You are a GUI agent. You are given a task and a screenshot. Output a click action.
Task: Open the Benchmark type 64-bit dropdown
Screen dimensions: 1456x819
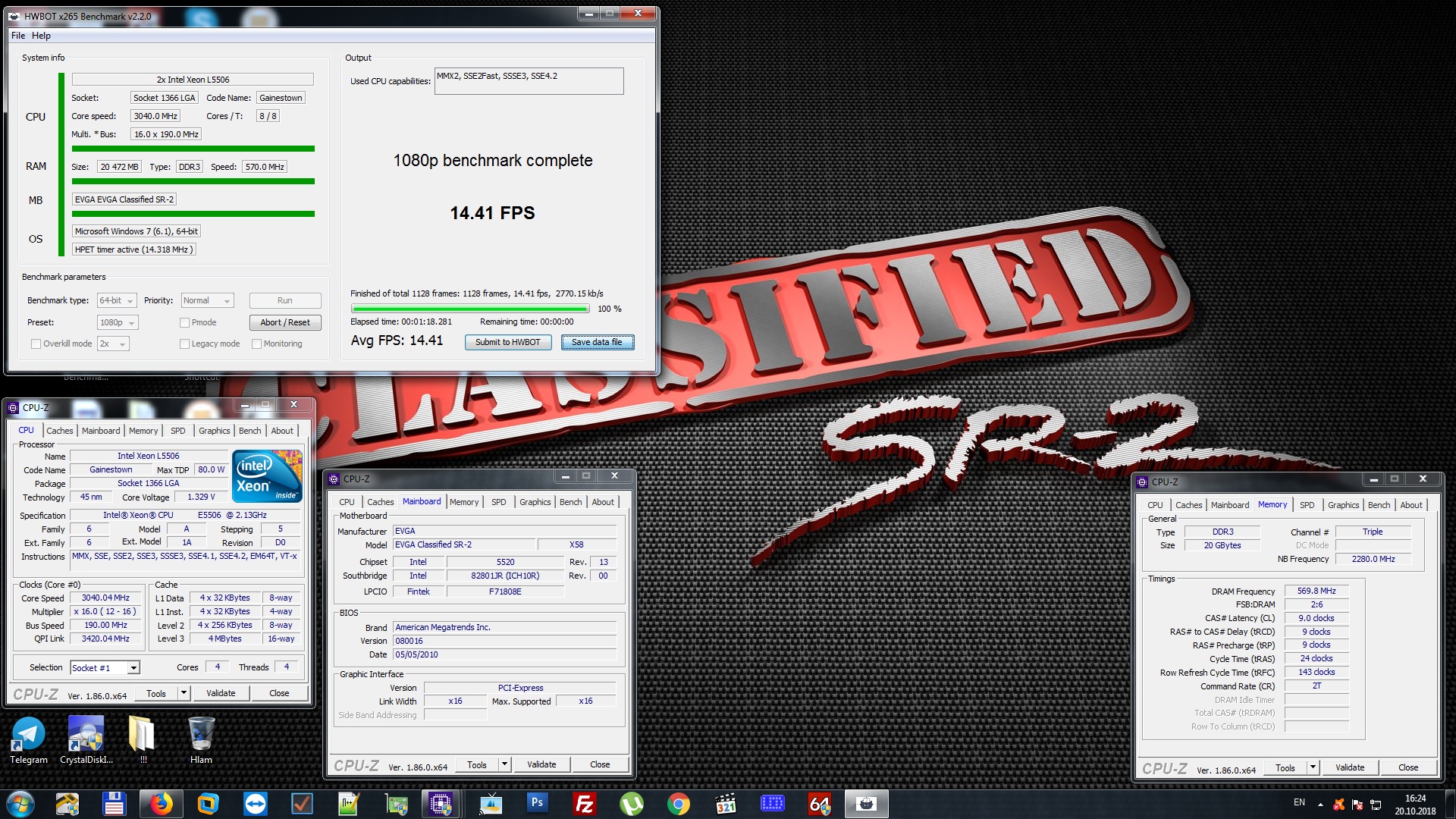pyautogui.click(x=117, y=300)
